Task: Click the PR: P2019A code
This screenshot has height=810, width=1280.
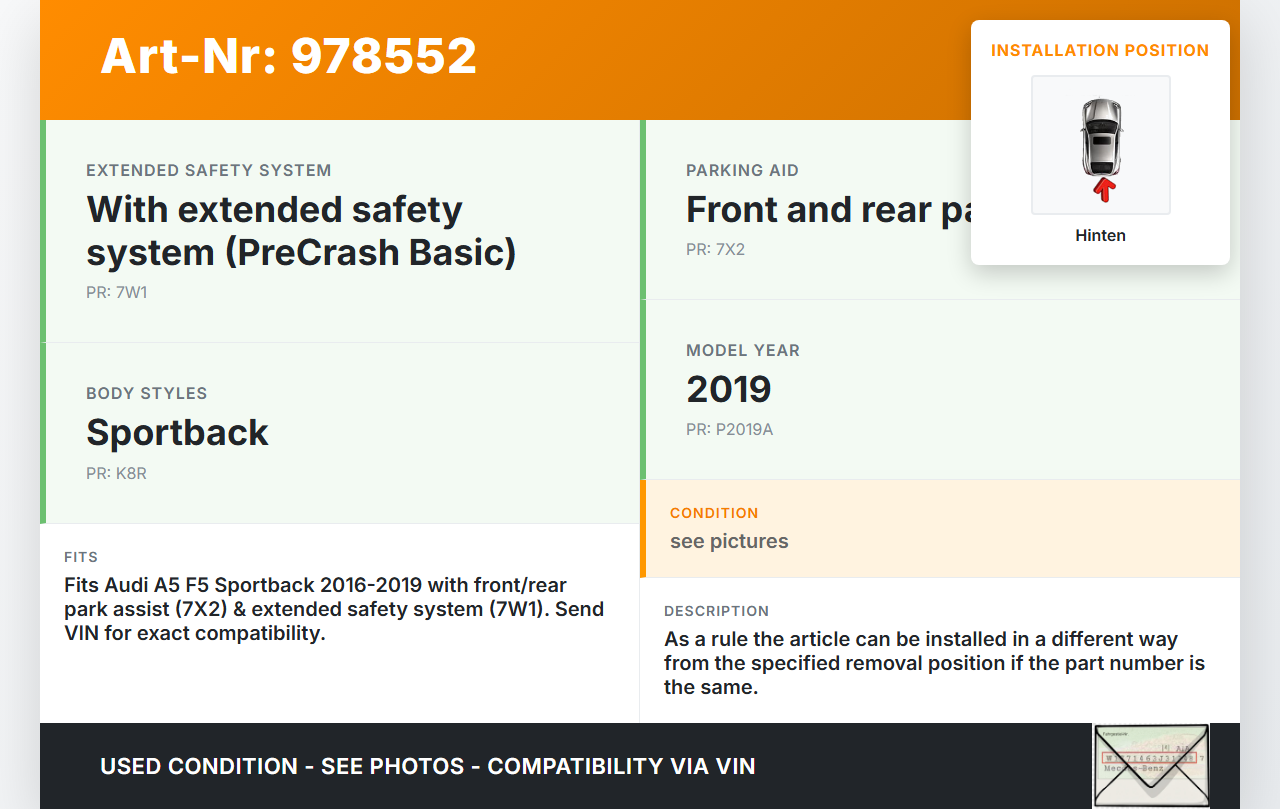Action: [x=729, y=429]
